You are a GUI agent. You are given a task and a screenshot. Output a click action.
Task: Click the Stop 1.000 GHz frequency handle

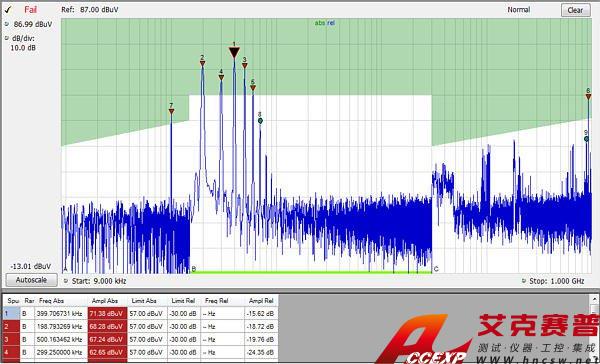coord(524,281)
